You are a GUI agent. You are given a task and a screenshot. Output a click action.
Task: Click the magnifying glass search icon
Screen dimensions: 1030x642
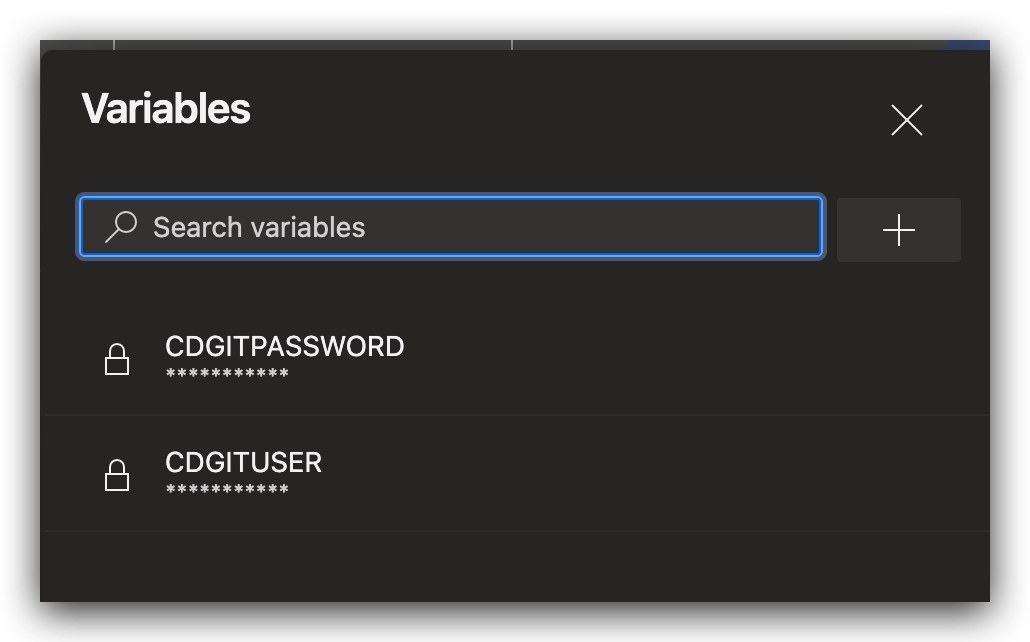tap(121, 227)
